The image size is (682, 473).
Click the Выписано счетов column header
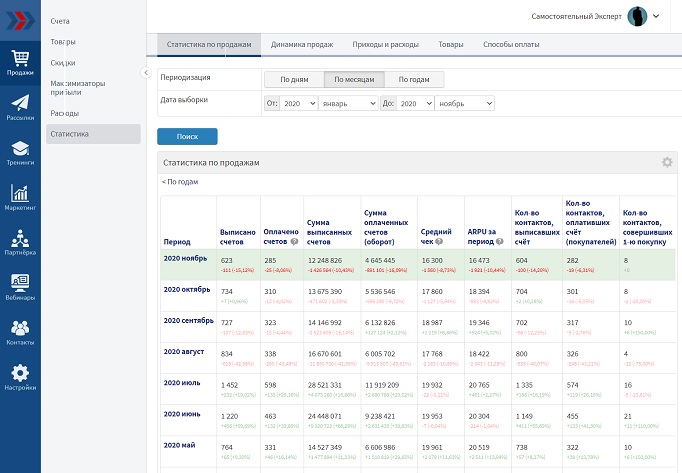237,237
